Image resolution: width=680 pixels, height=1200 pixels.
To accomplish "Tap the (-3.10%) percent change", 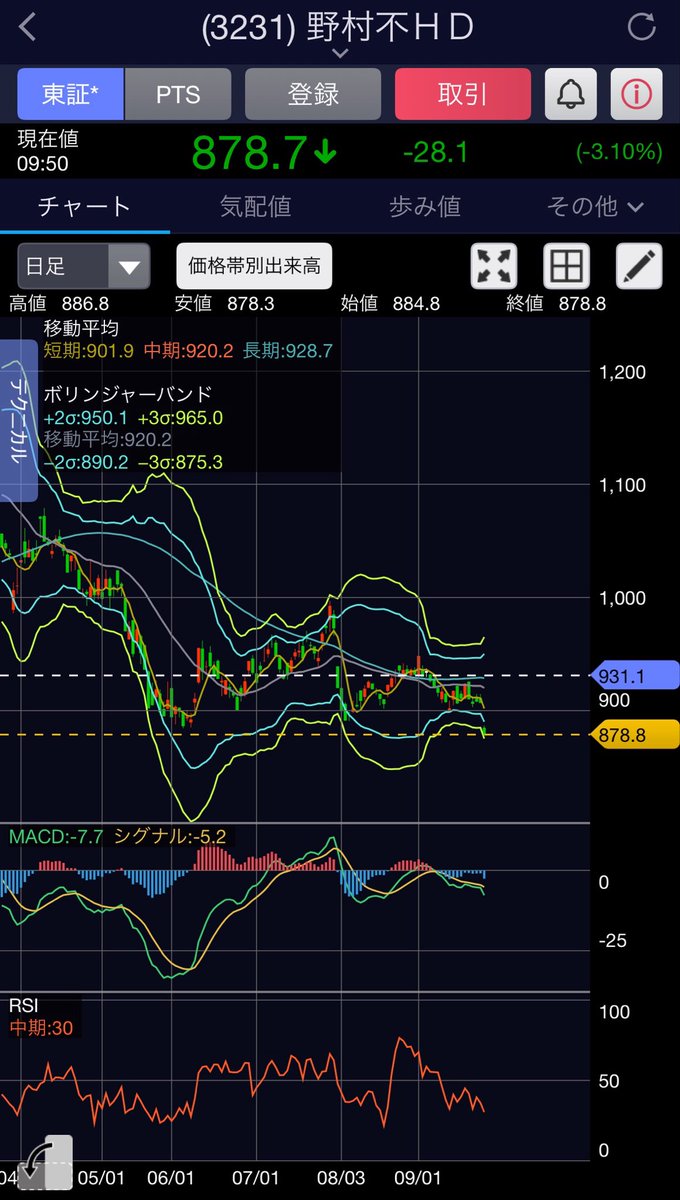I will click(619, 152).
